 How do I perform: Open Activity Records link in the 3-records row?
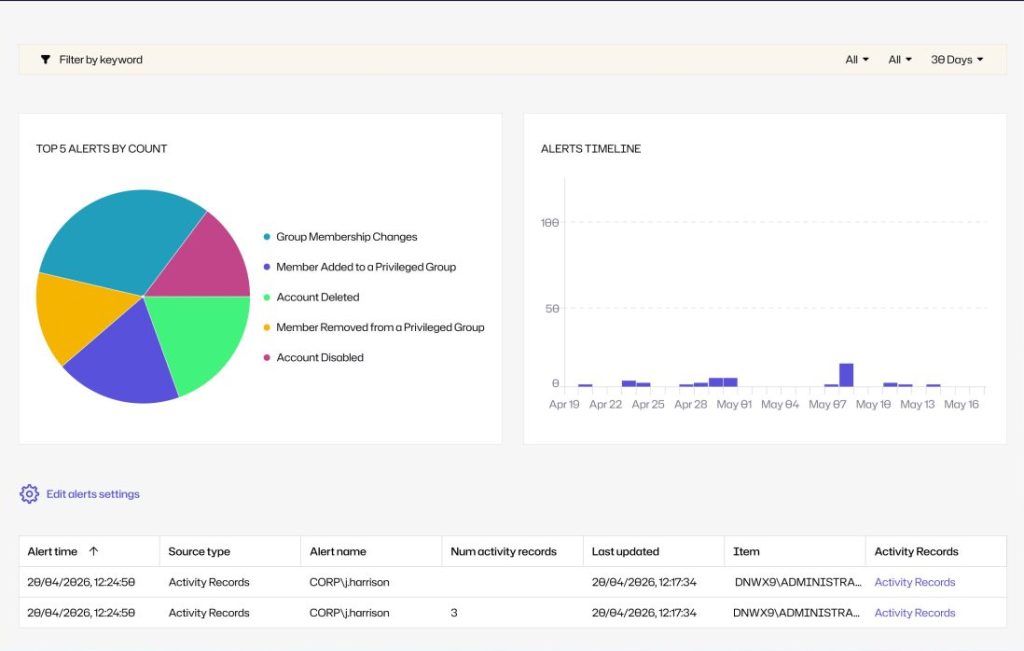click(914, 612)
